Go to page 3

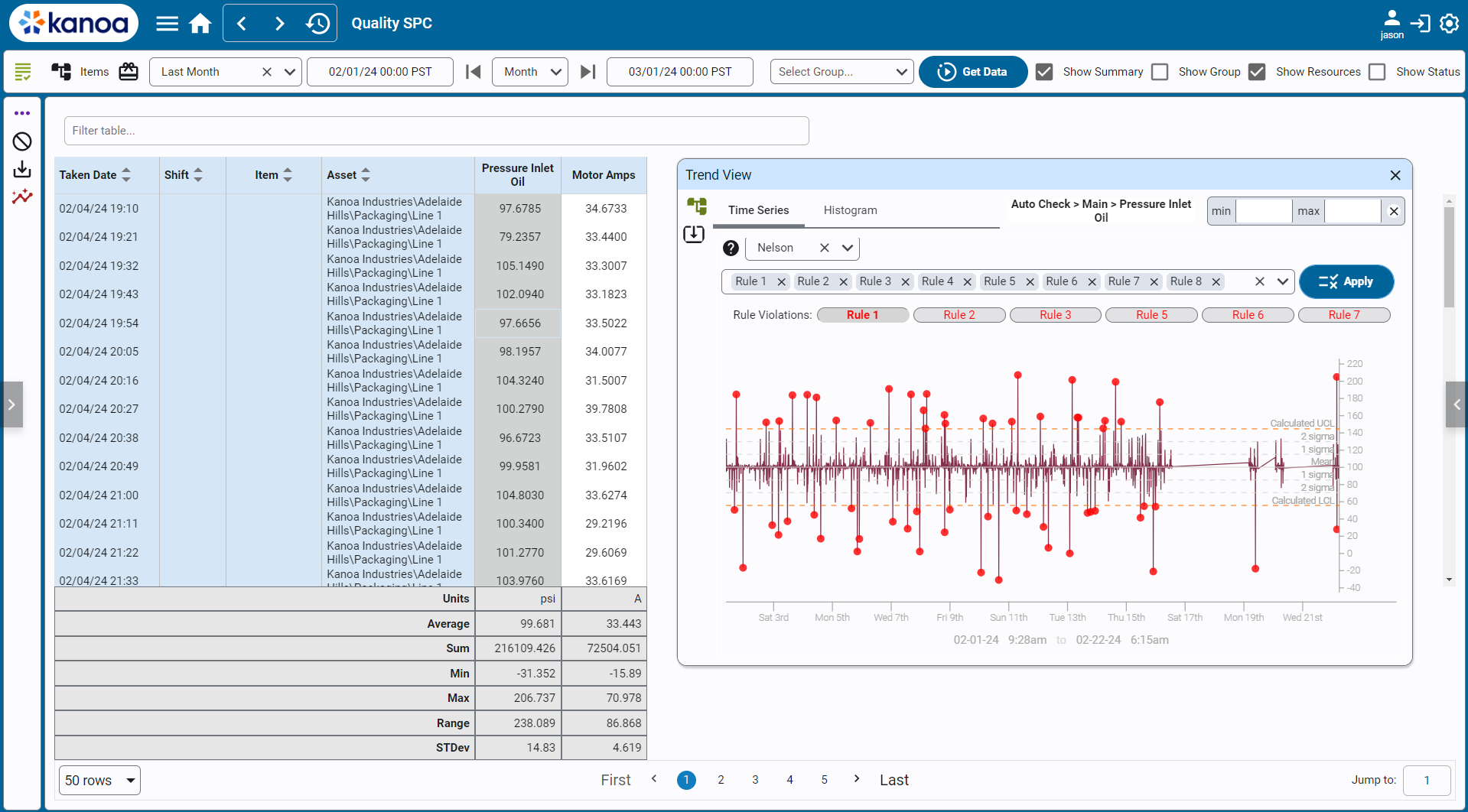pos(755,780)
